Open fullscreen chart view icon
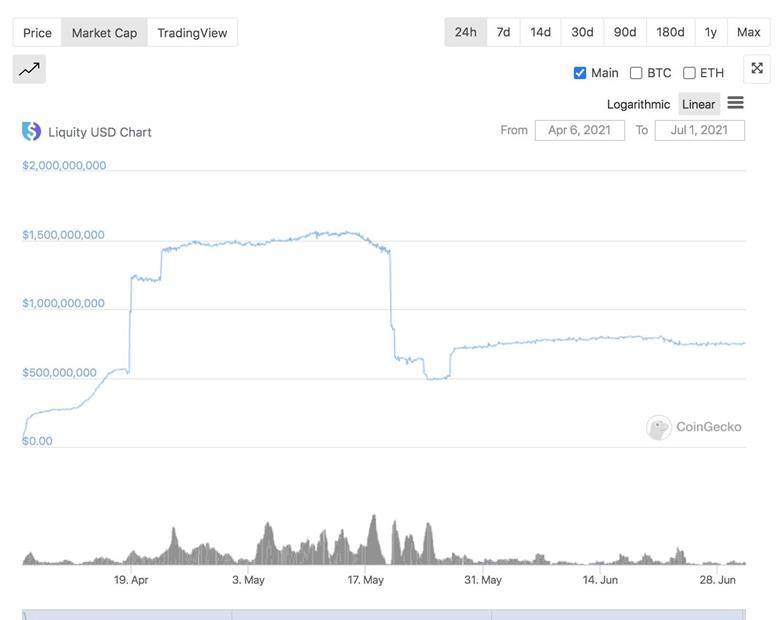This screenshot has width=780, height=620. [x=757, y=69]
